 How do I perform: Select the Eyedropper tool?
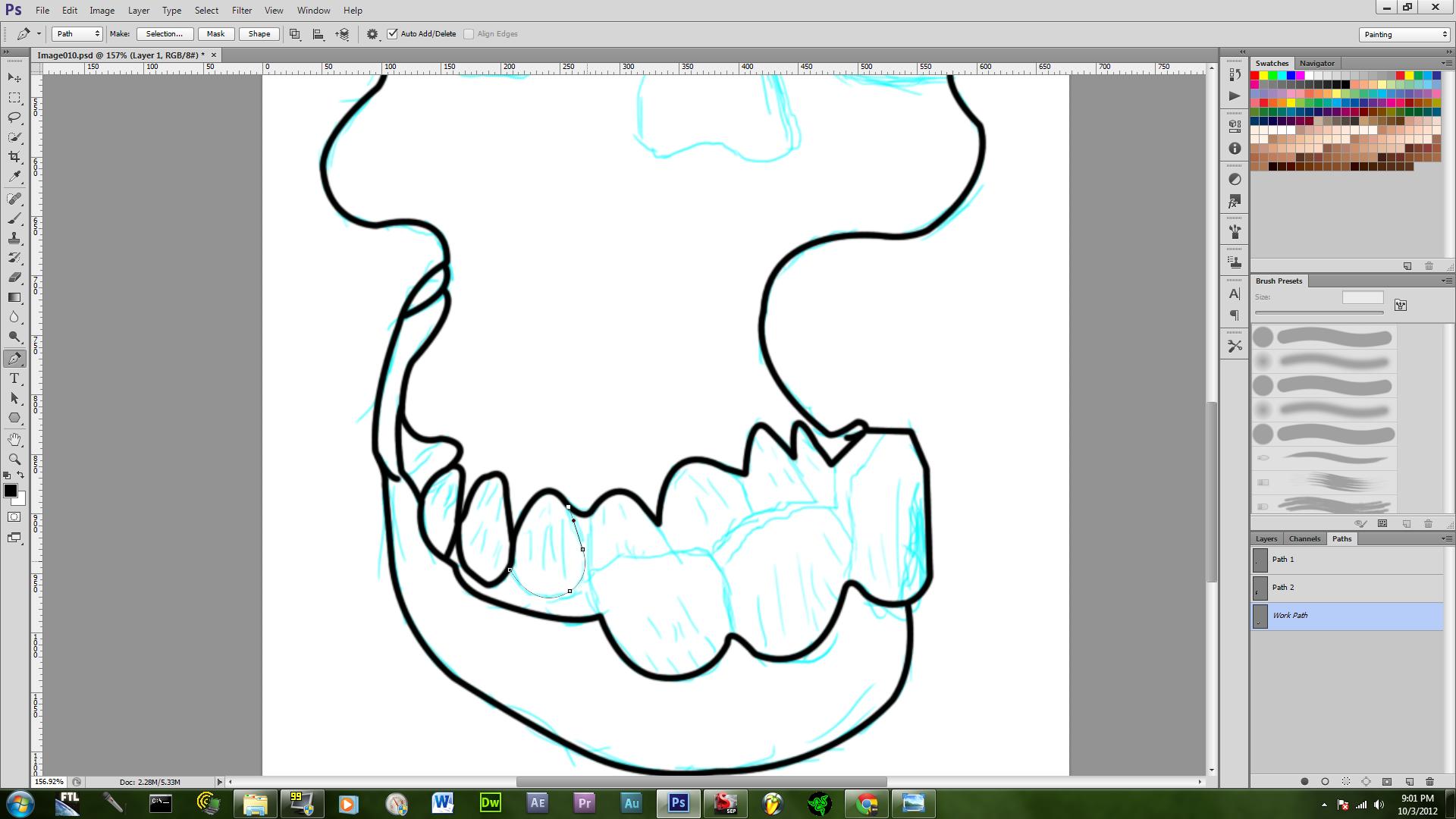[x=14, y=177]
